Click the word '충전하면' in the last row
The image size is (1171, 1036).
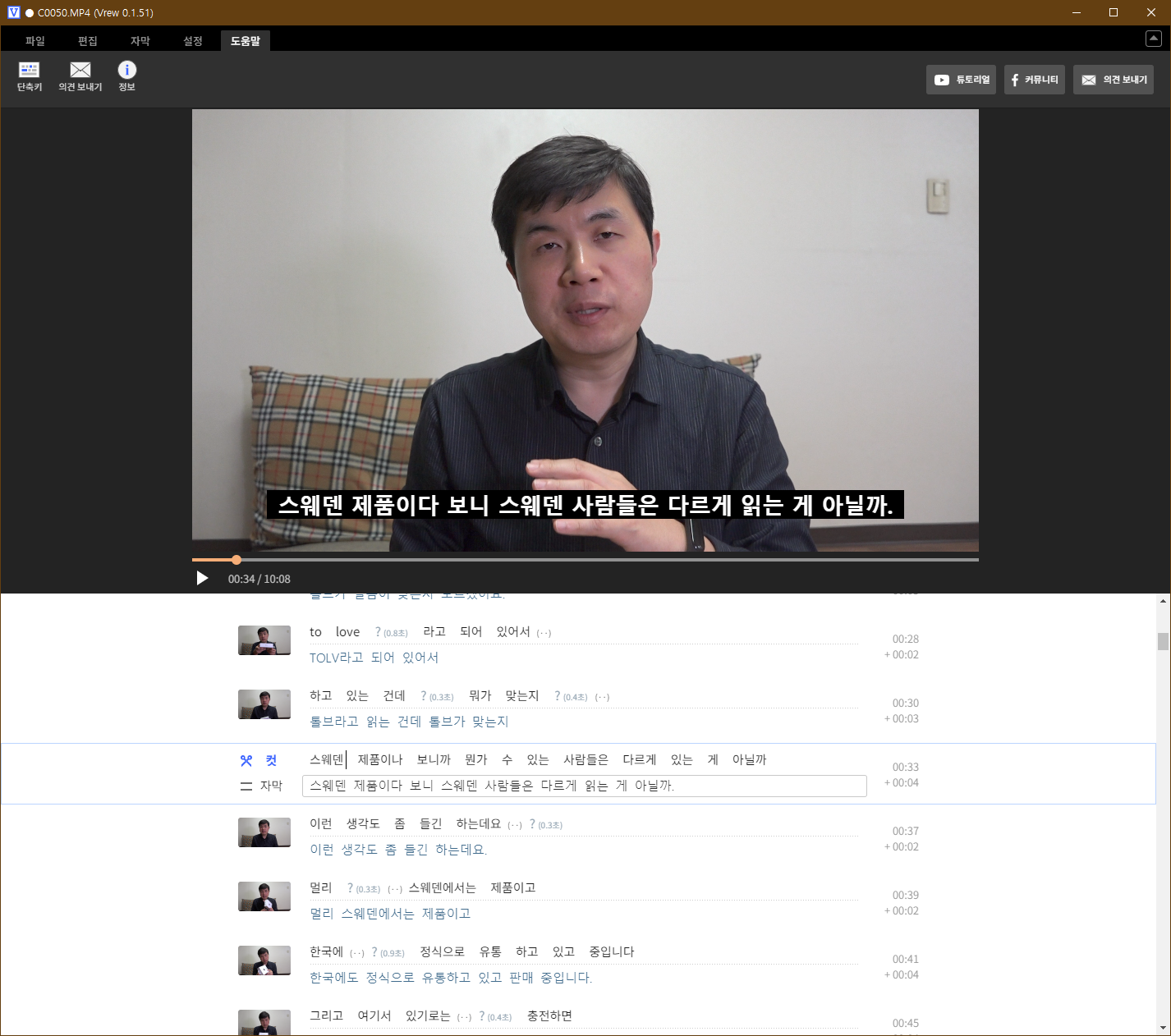(x=549, y=1016)
